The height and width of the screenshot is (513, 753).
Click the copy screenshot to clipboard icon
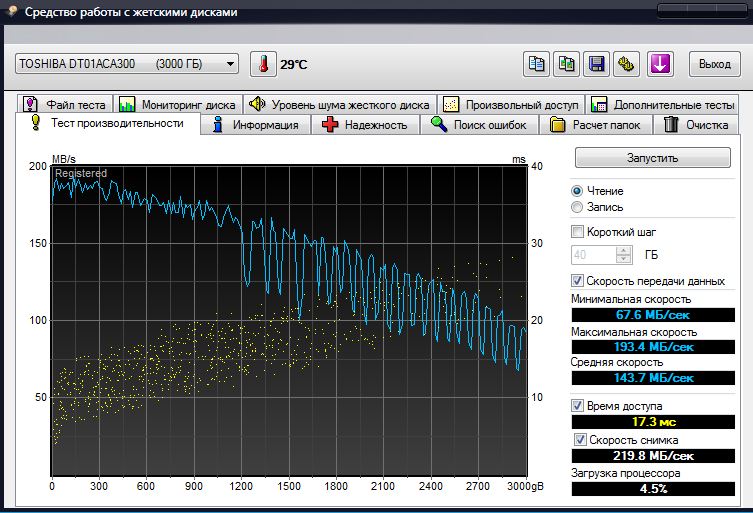(567, 64)
